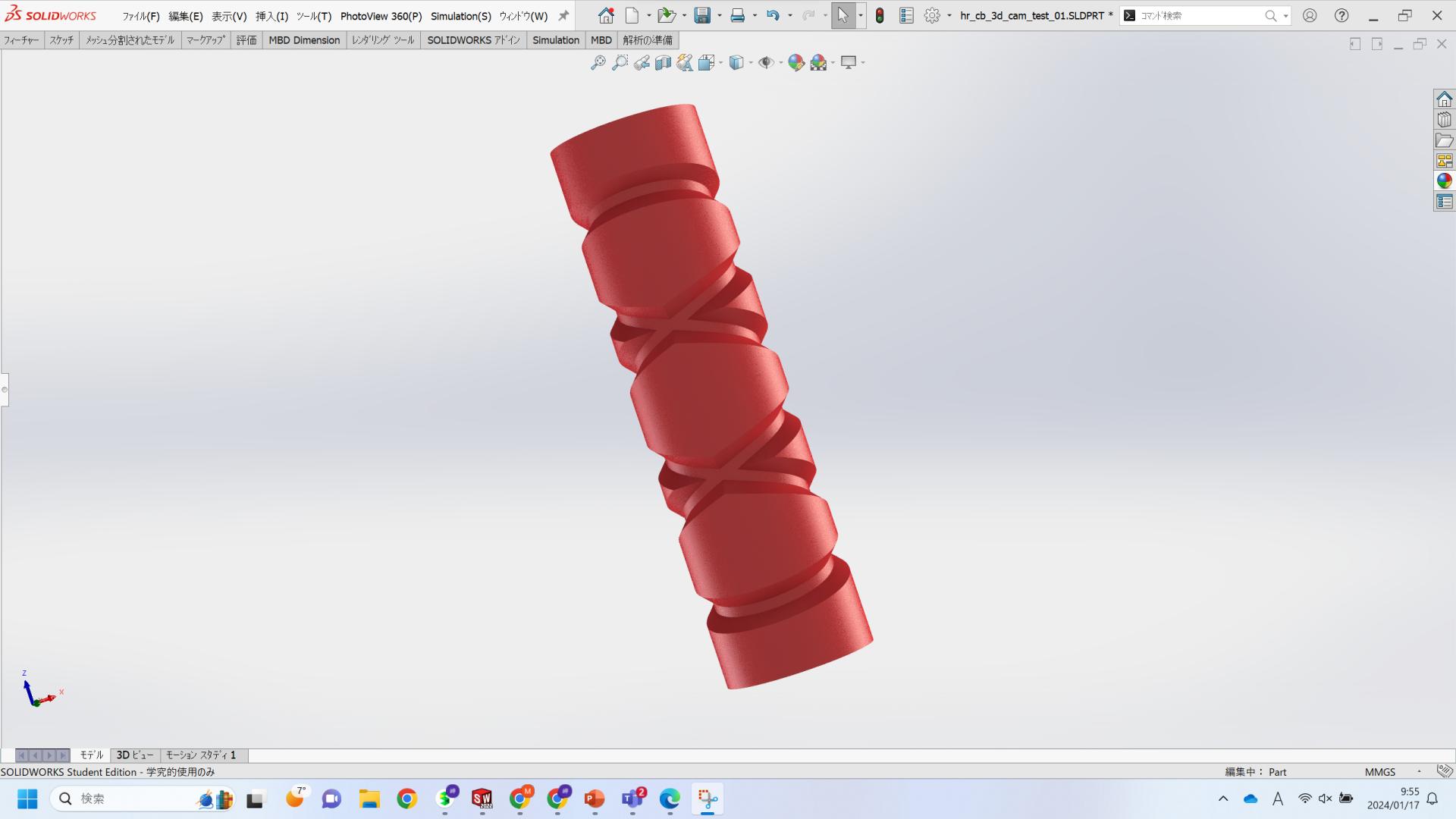
Task: Open PowerPoint from the taskbar
Action: coord(595,799)
